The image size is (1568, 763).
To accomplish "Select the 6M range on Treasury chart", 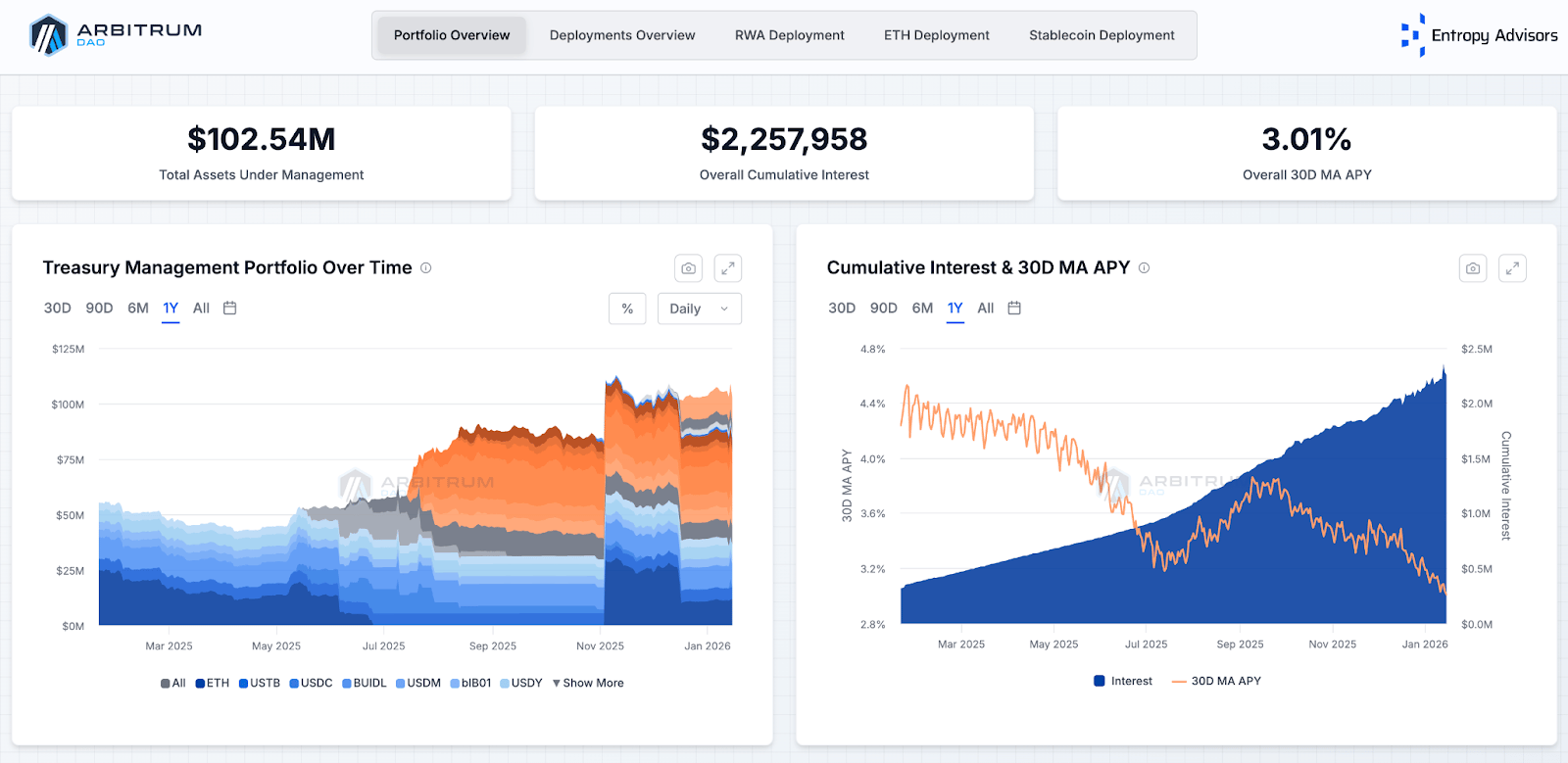I will pos(138,308).
